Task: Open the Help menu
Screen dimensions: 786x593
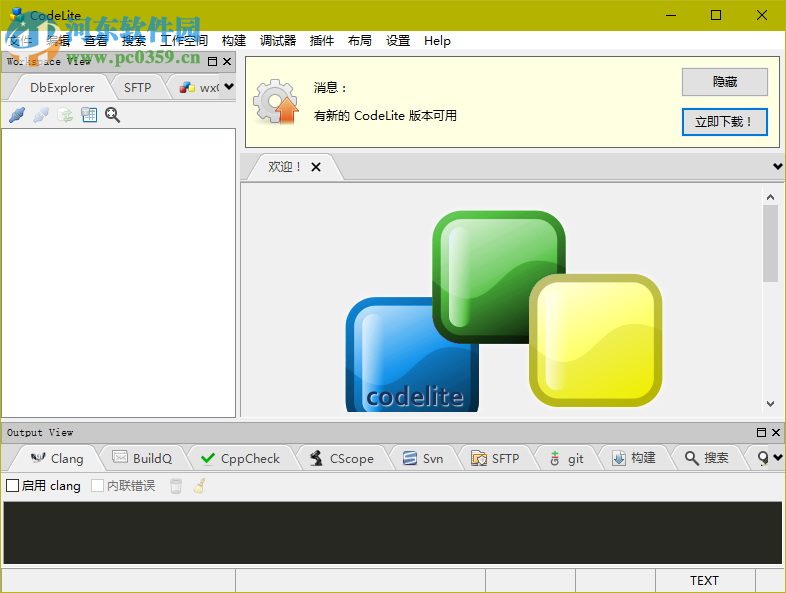Action: click(x=437, y=41)
